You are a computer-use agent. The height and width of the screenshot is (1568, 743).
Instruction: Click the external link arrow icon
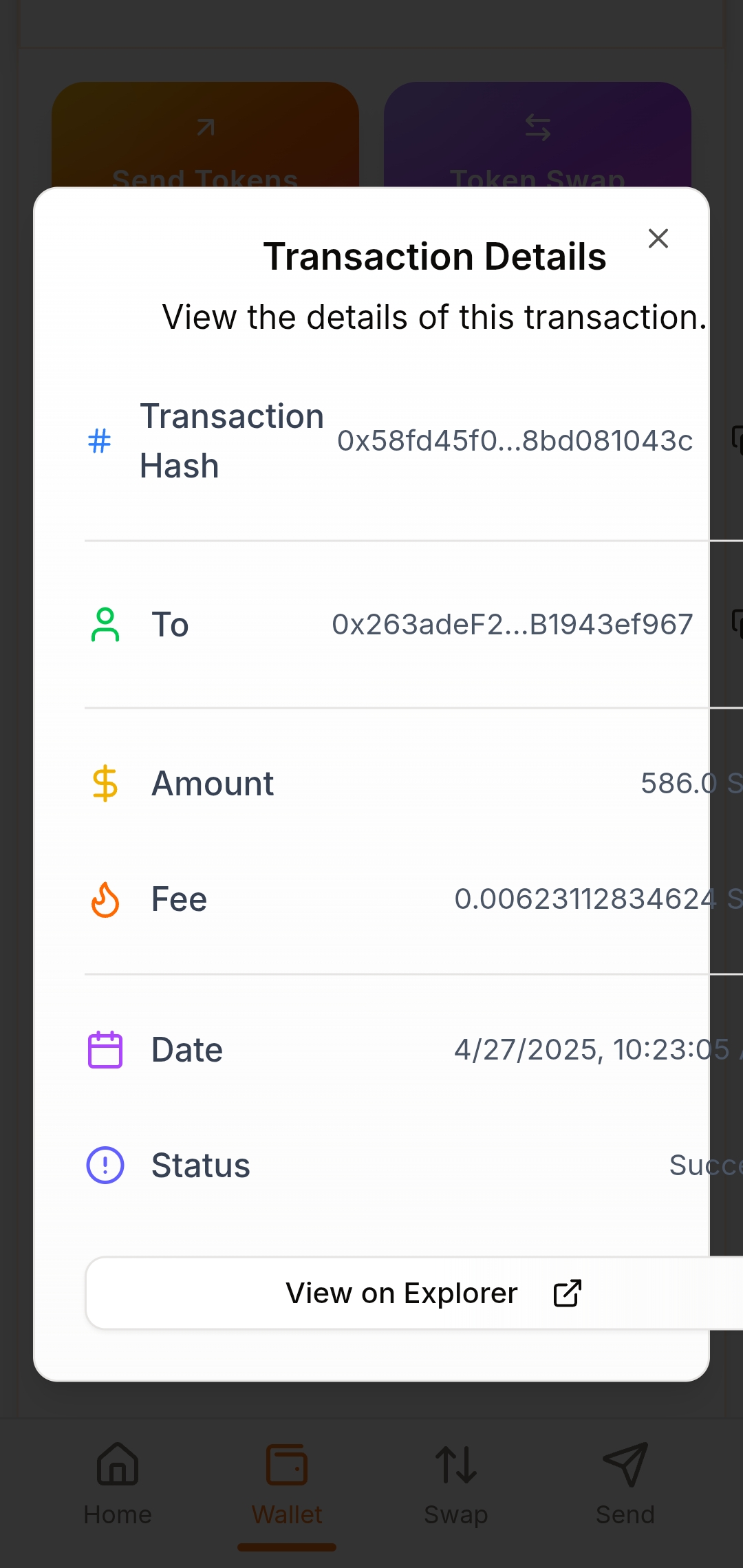[568, 1293]
